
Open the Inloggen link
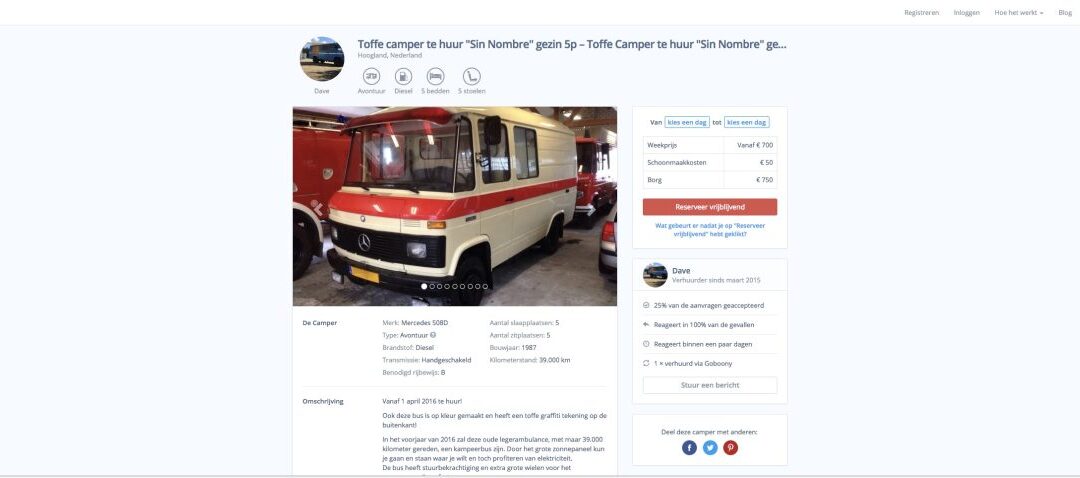966,12
